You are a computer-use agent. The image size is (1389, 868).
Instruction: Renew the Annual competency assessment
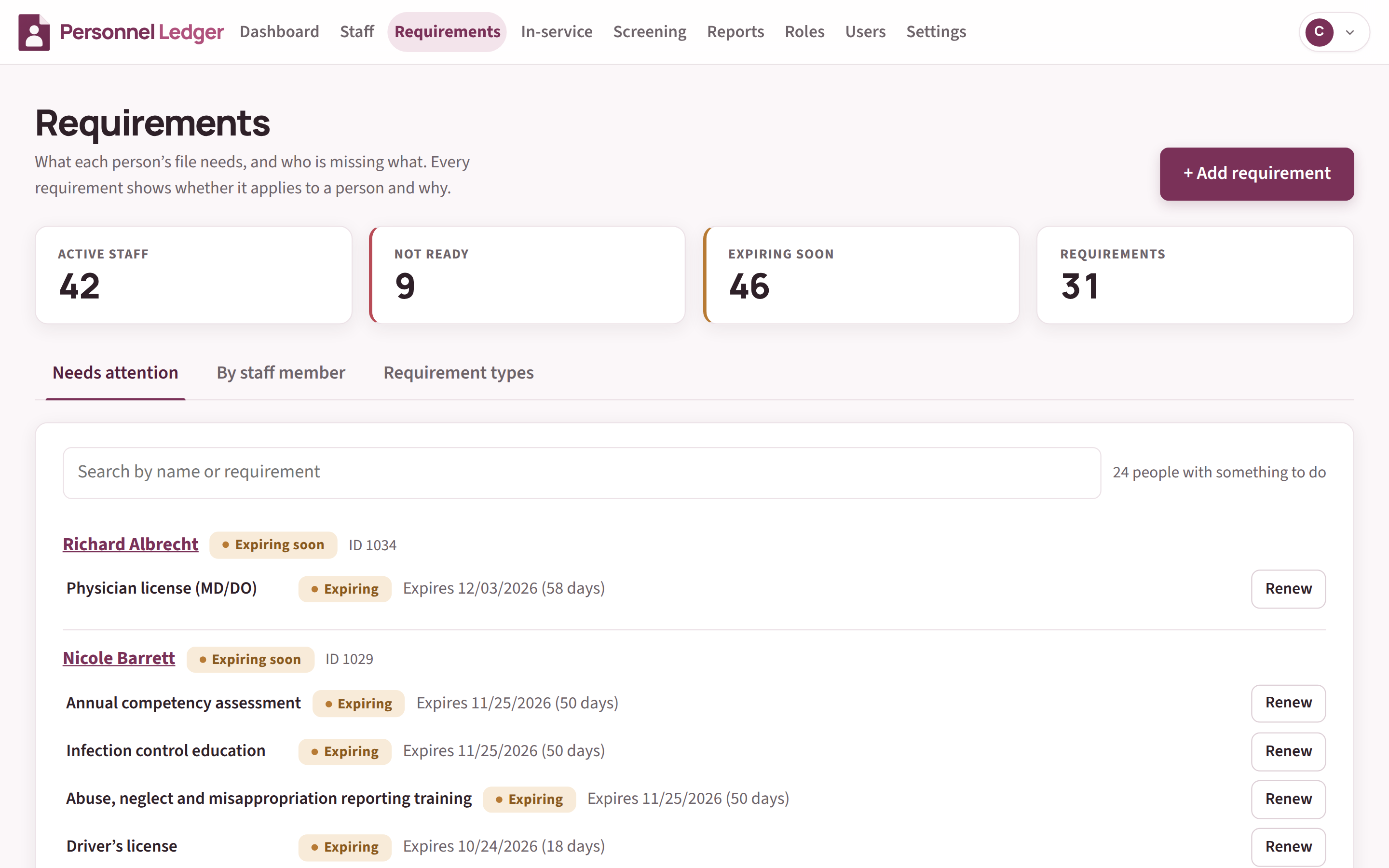coord(1288,703)
